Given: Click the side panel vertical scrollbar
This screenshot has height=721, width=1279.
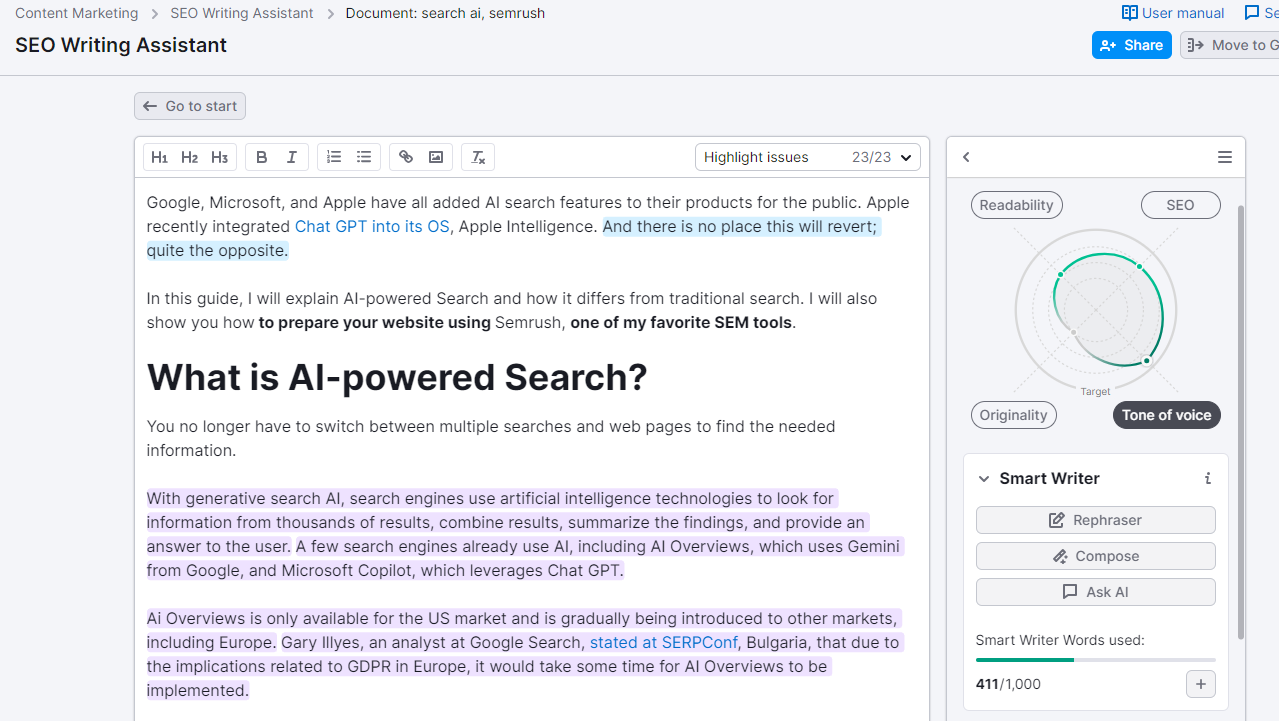Looking at the screenshot, I should click(1241, 420).
